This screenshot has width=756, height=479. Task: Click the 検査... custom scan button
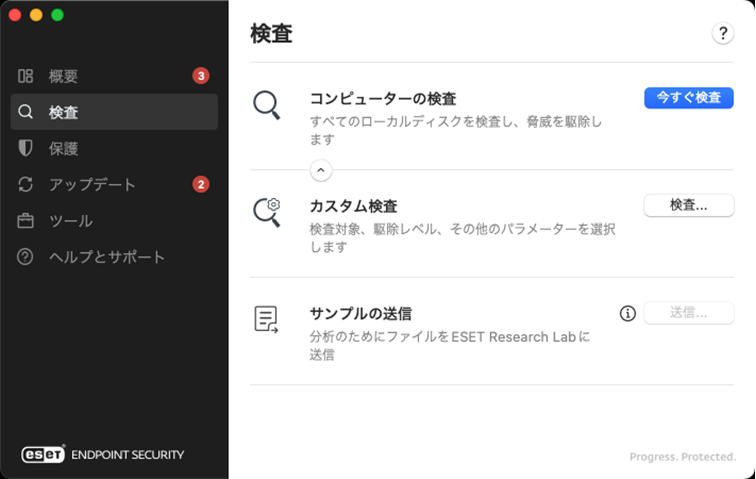click(x=688, y=205)
